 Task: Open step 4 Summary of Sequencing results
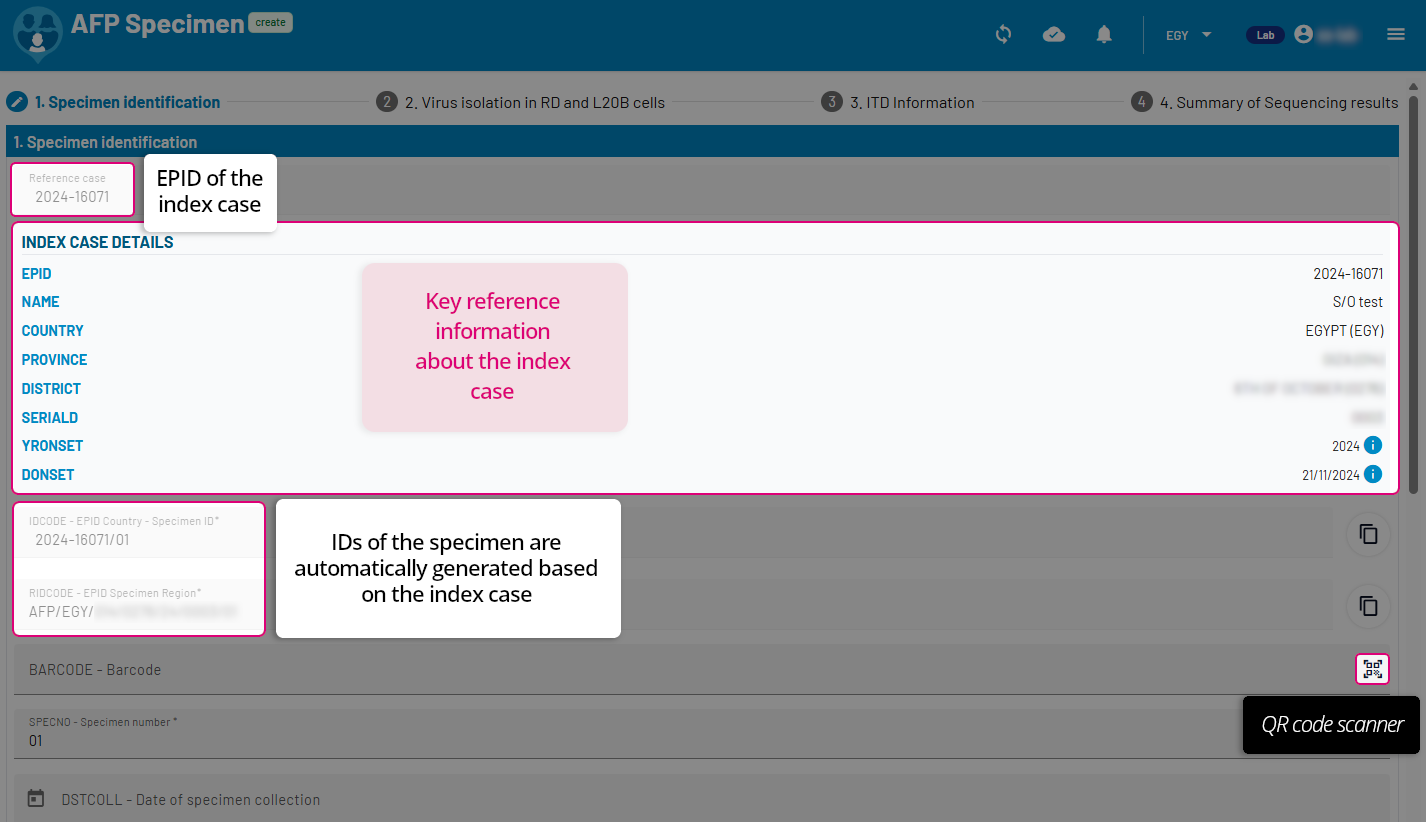coord(1265,102)
